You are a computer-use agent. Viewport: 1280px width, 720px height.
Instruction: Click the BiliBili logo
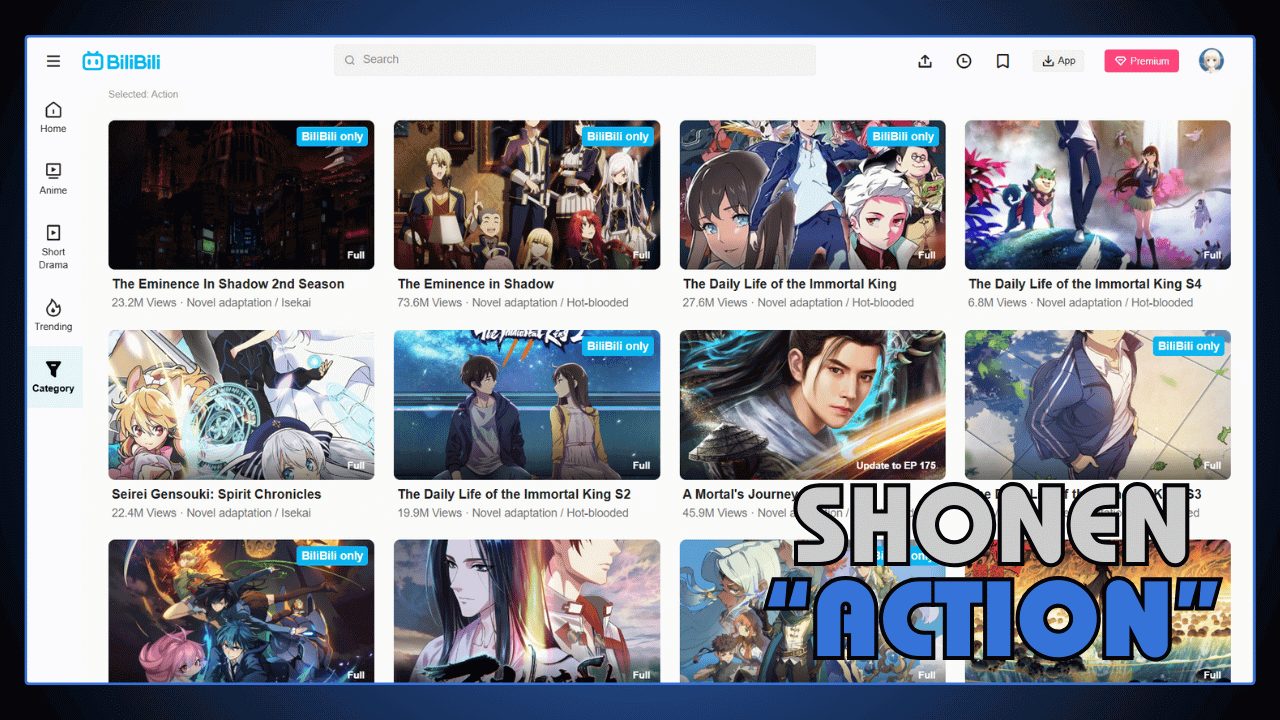point(121,60)
